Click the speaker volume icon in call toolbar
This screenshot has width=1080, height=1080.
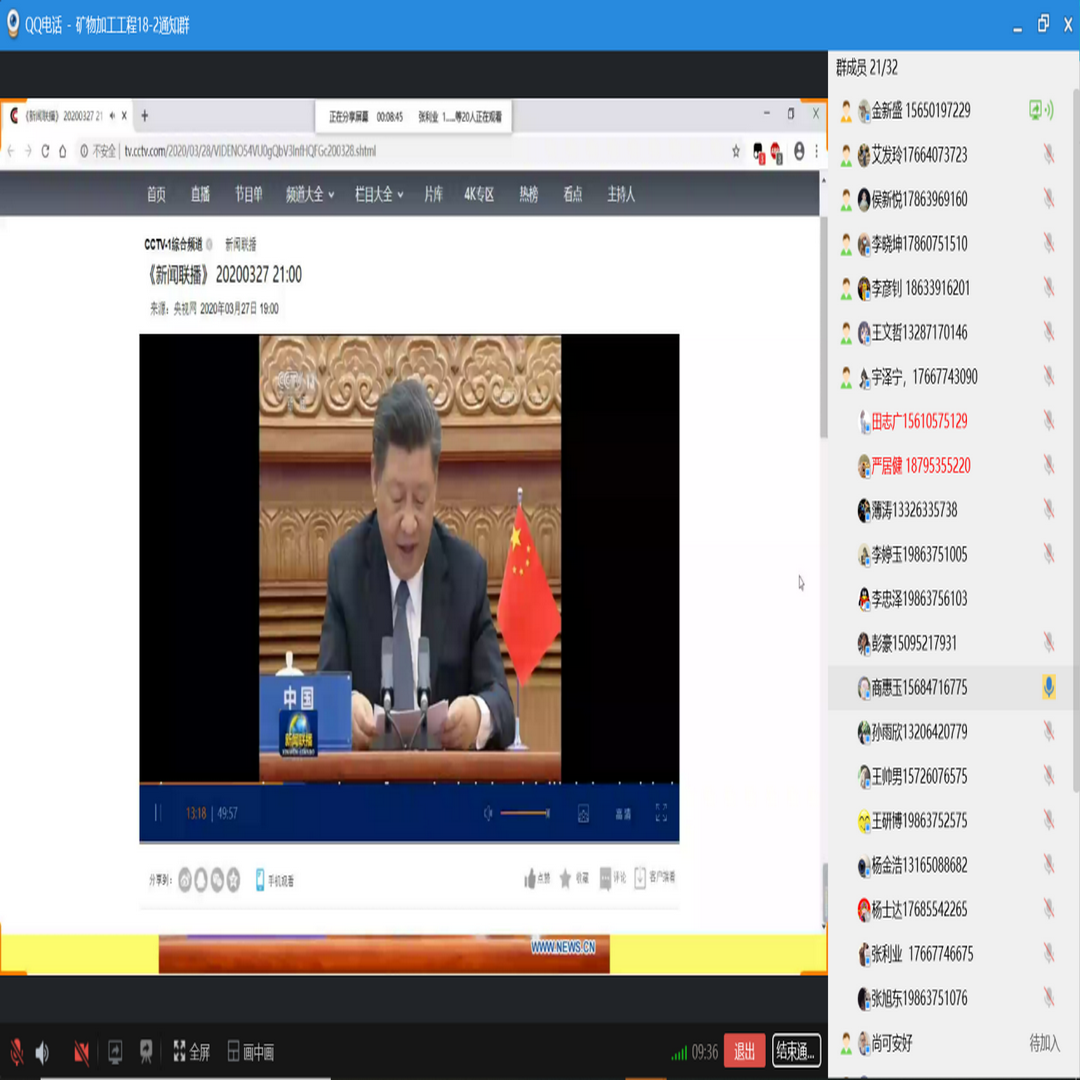[43, 1052]
